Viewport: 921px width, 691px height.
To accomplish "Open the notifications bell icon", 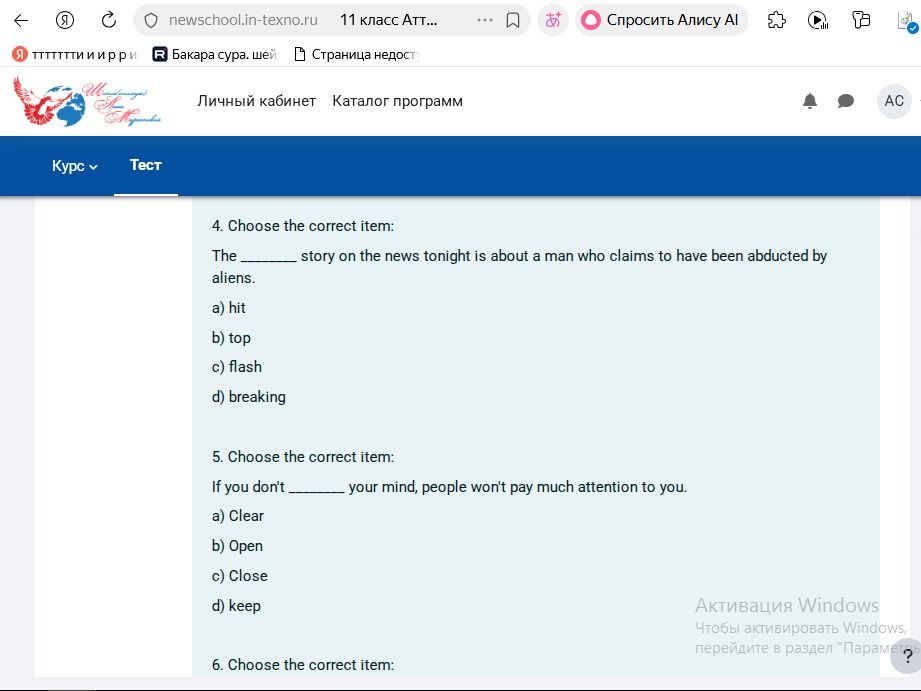I will (810, 101).
